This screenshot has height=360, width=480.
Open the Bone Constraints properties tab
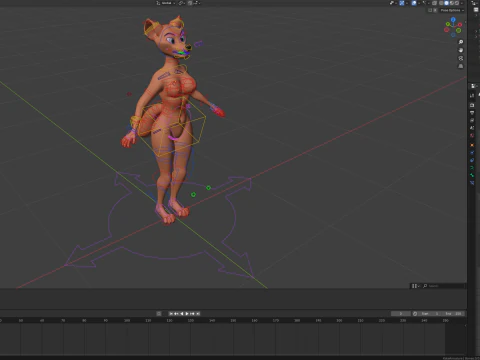[x=472, y=183]
